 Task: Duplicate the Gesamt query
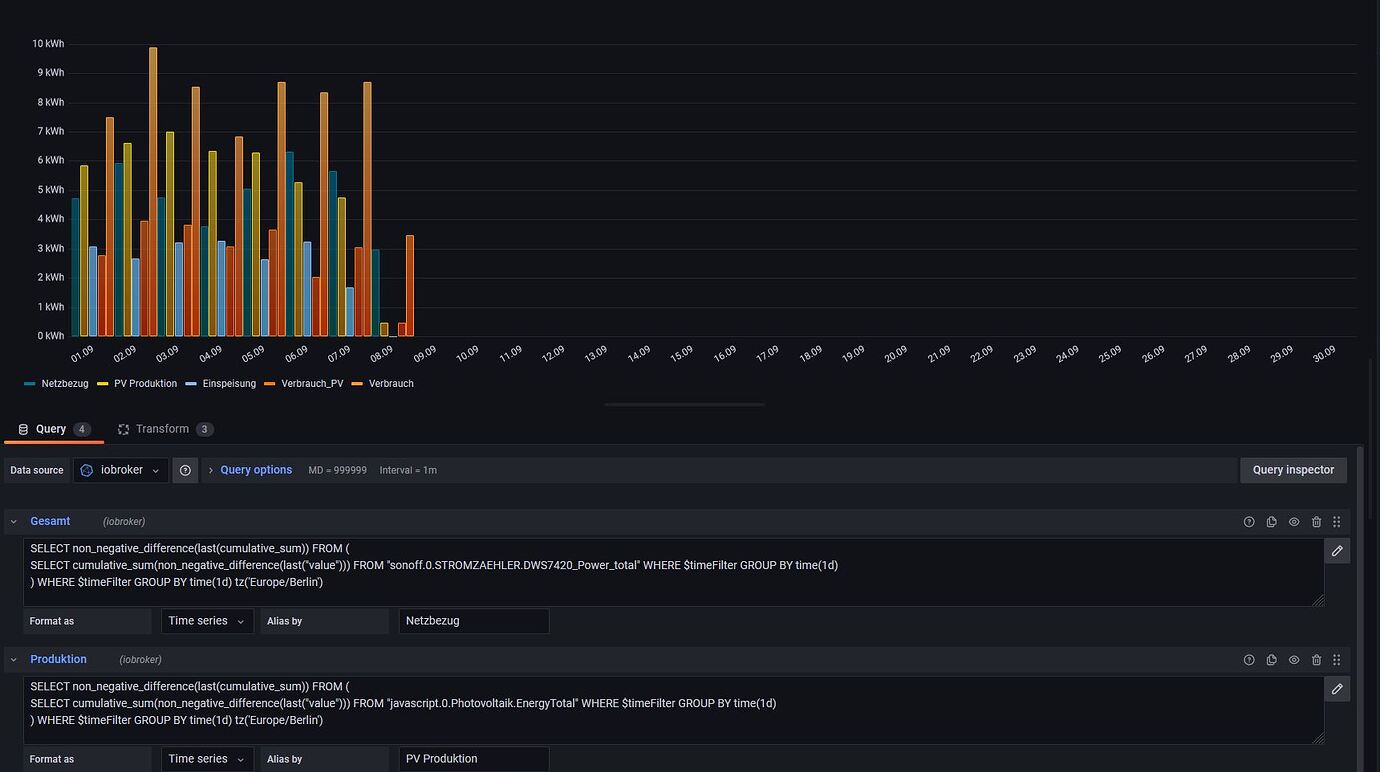(1271, 521)
